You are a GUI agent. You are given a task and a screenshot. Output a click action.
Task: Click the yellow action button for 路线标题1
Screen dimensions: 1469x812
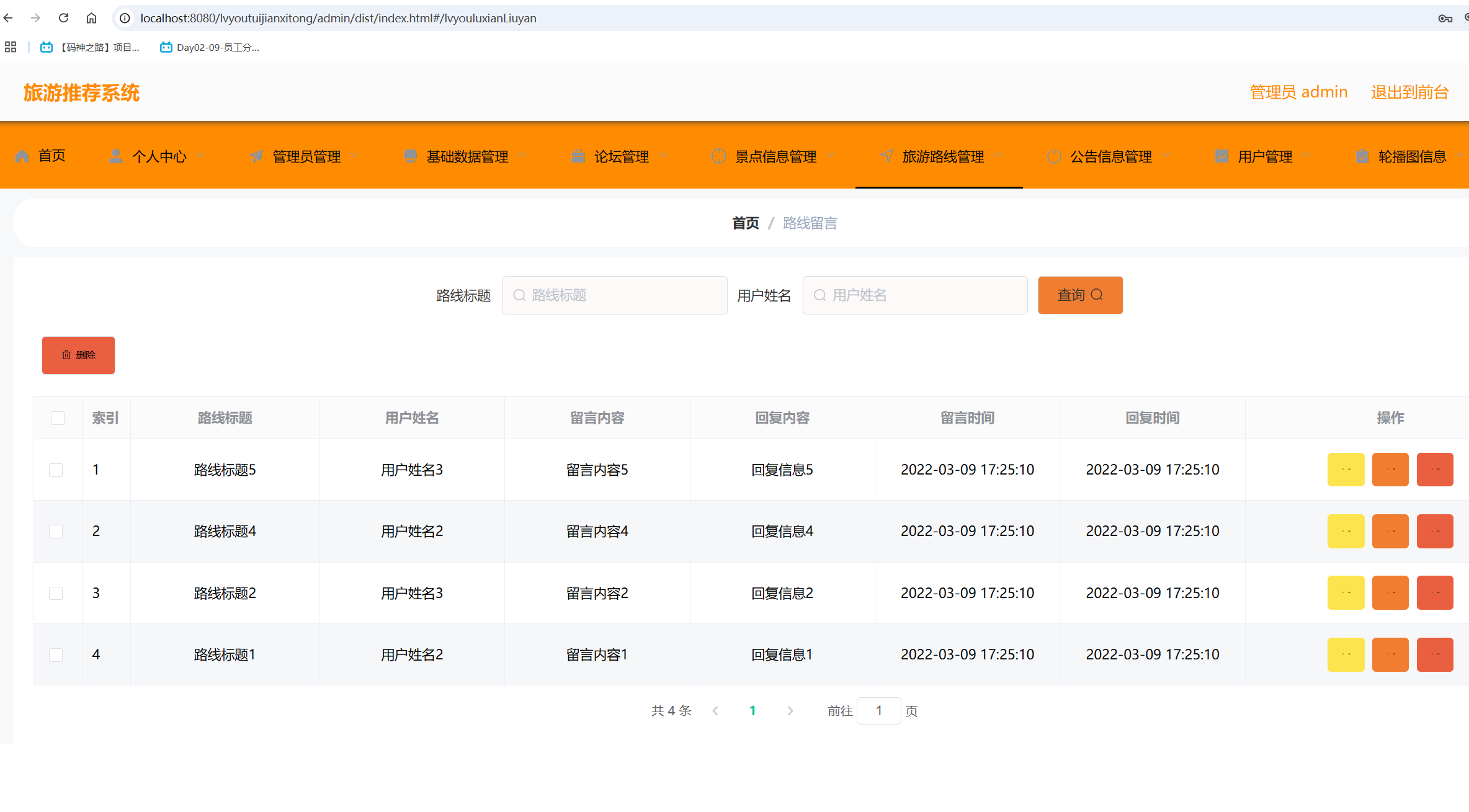point(1346,654)
